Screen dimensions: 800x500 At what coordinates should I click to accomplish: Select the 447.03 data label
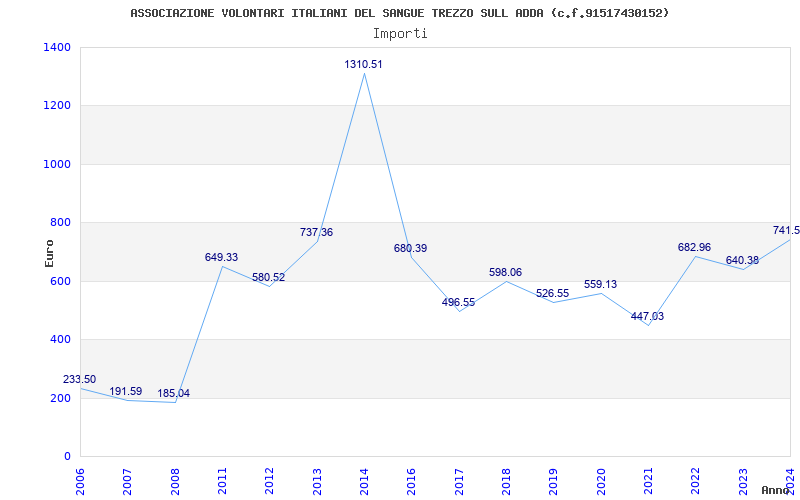click(647, 316)
